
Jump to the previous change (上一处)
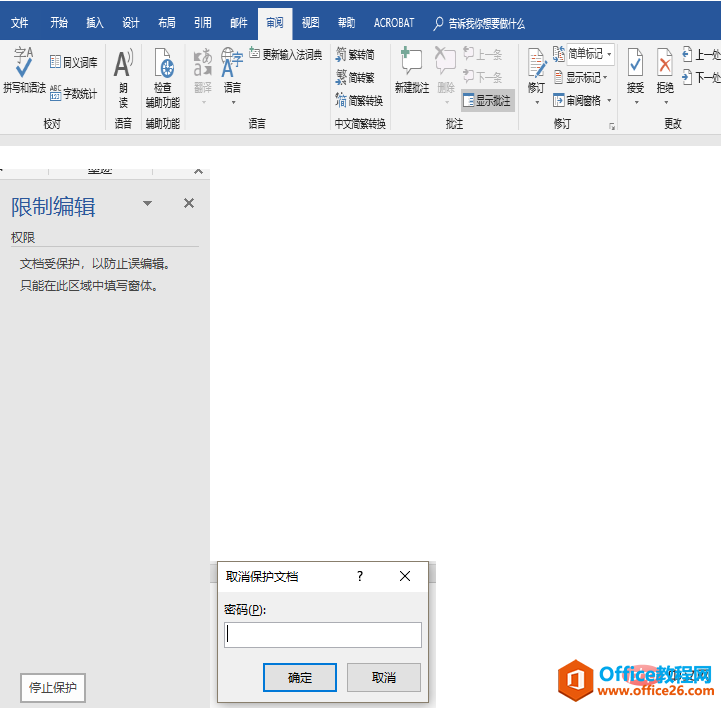click(701, 55)
